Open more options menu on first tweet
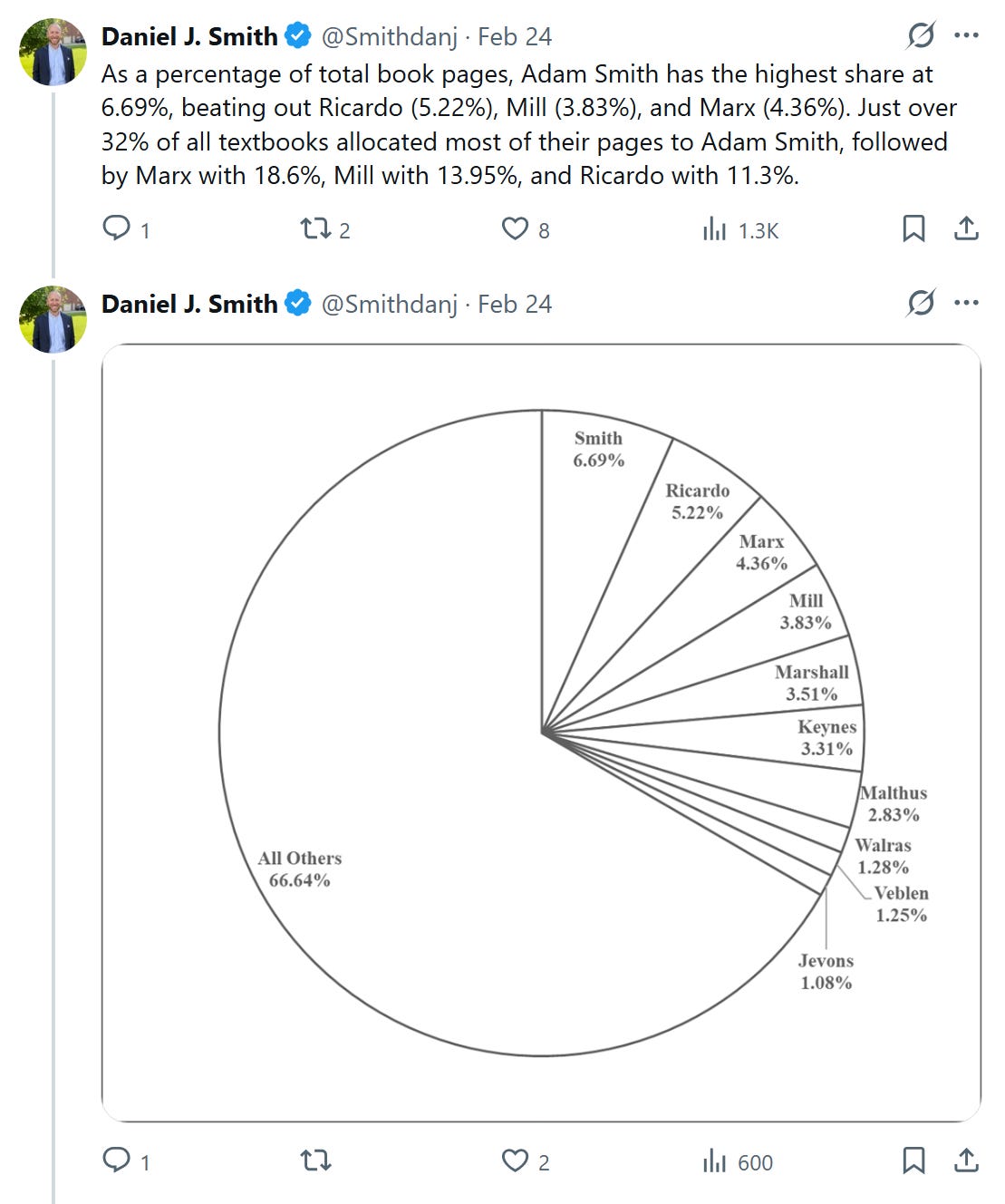 (966, 36)
